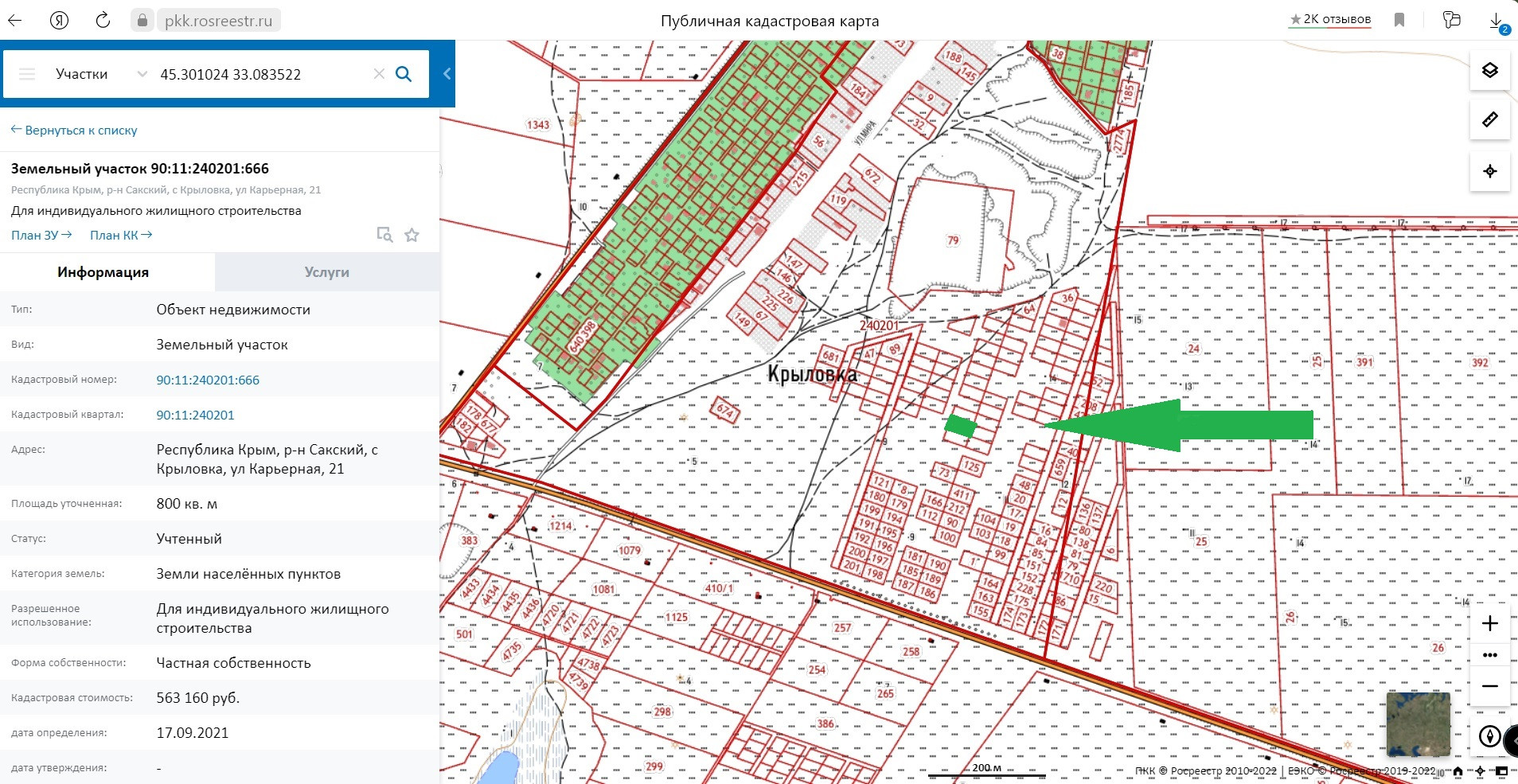The image size is (1518, 784).
Task: Open the map layers panel
Action: [1489, 70]
